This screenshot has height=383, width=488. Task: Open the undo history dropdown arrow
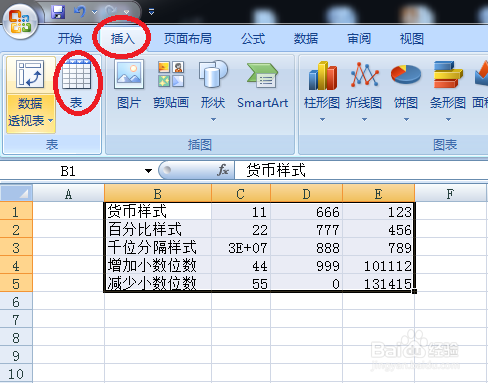point(95,12)
